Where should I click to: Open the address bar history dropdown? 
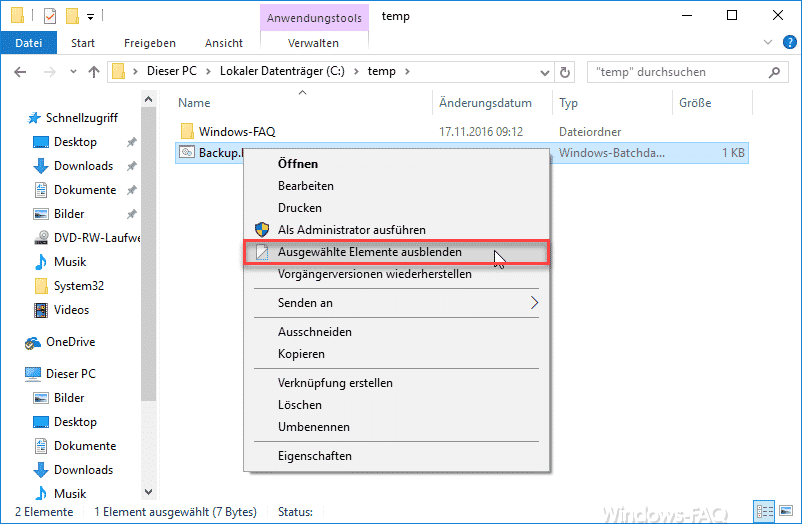point(544,72)
